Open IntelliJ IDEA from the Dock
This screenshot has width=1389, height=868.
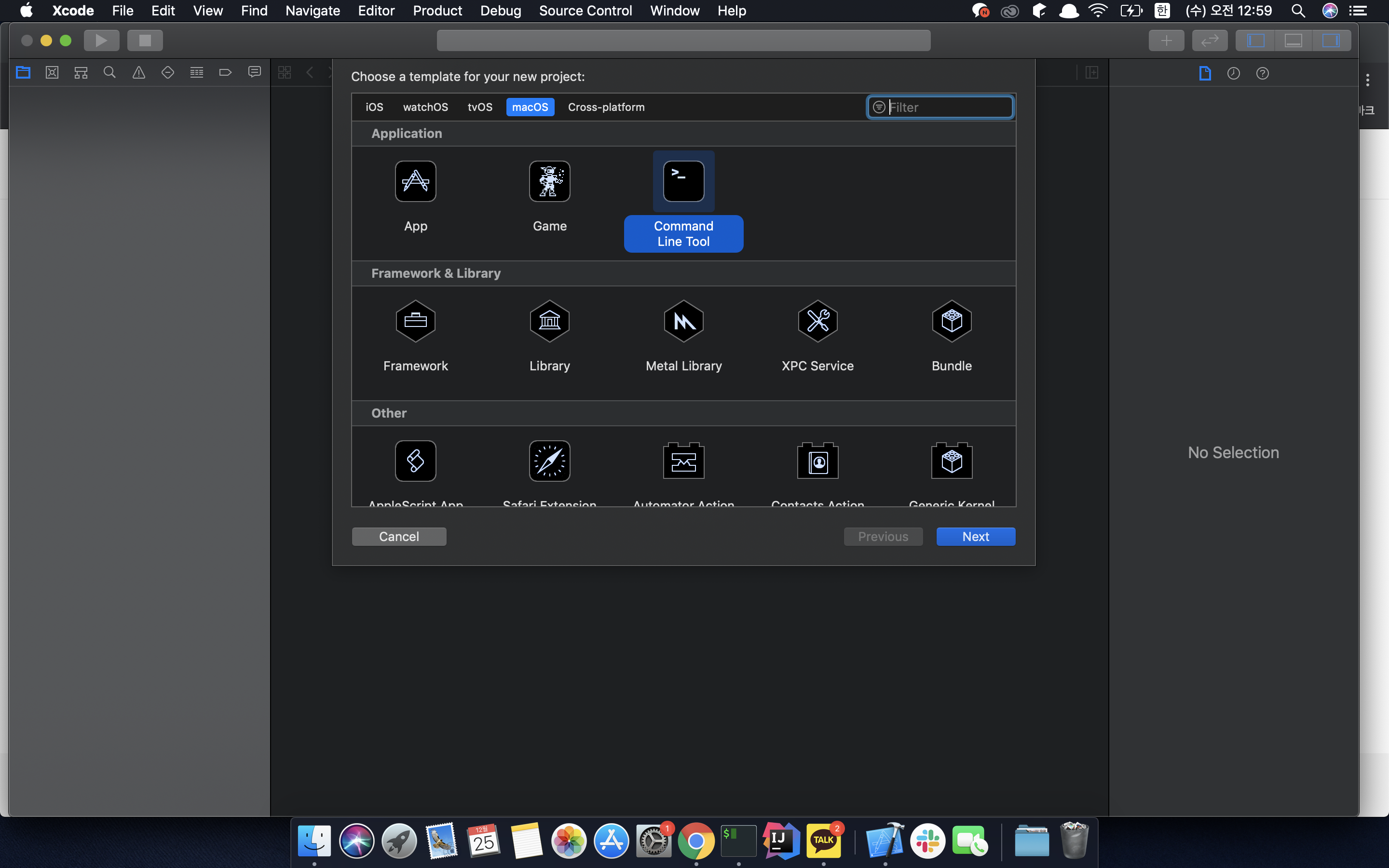coord(781,841)
